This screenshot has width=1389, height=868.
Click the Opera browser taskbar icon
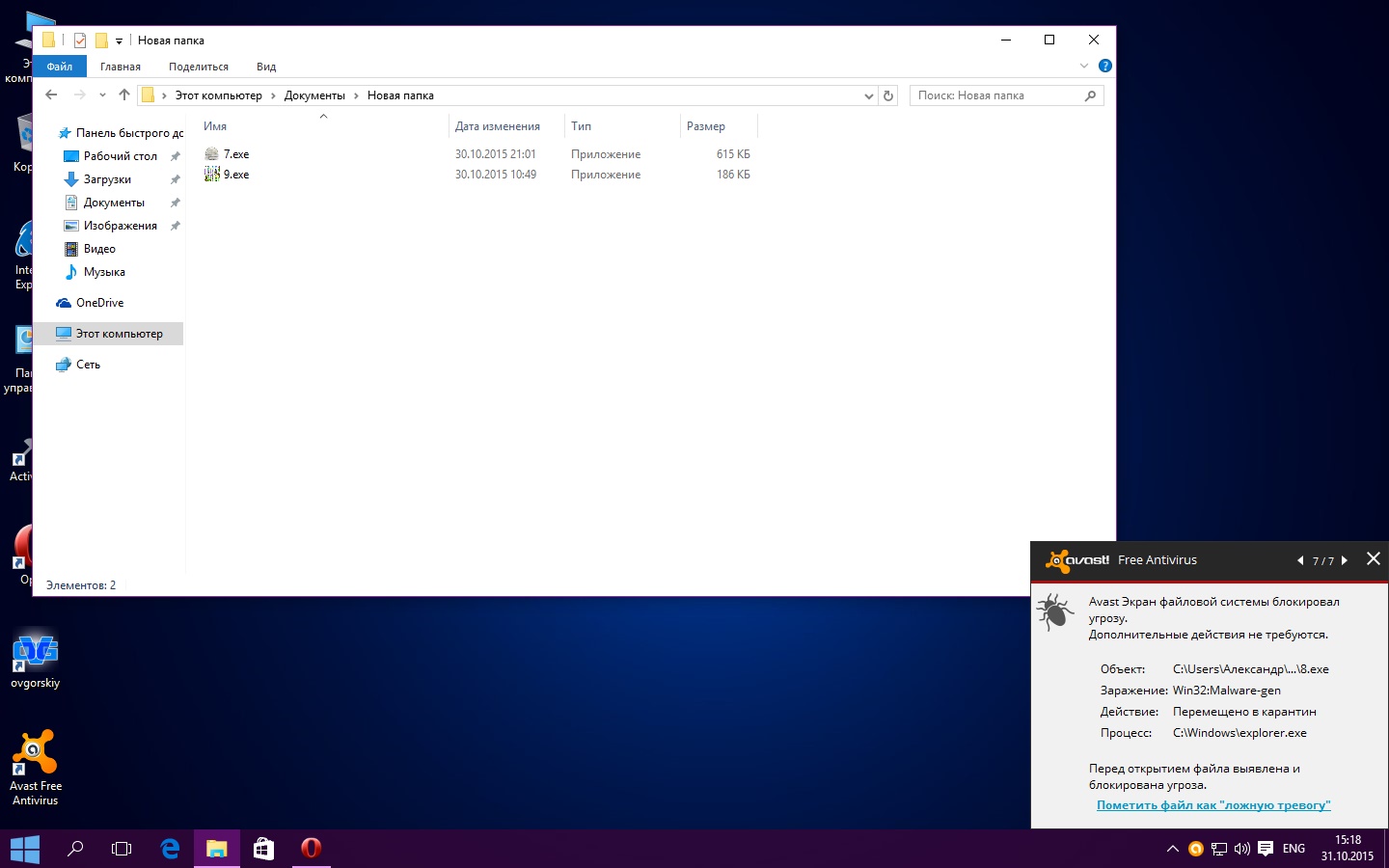point(311,849)
